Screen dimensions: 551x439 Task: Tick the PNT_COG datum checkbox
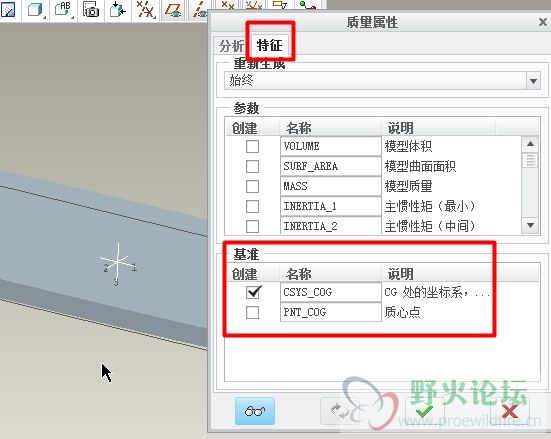click(252, 312)
